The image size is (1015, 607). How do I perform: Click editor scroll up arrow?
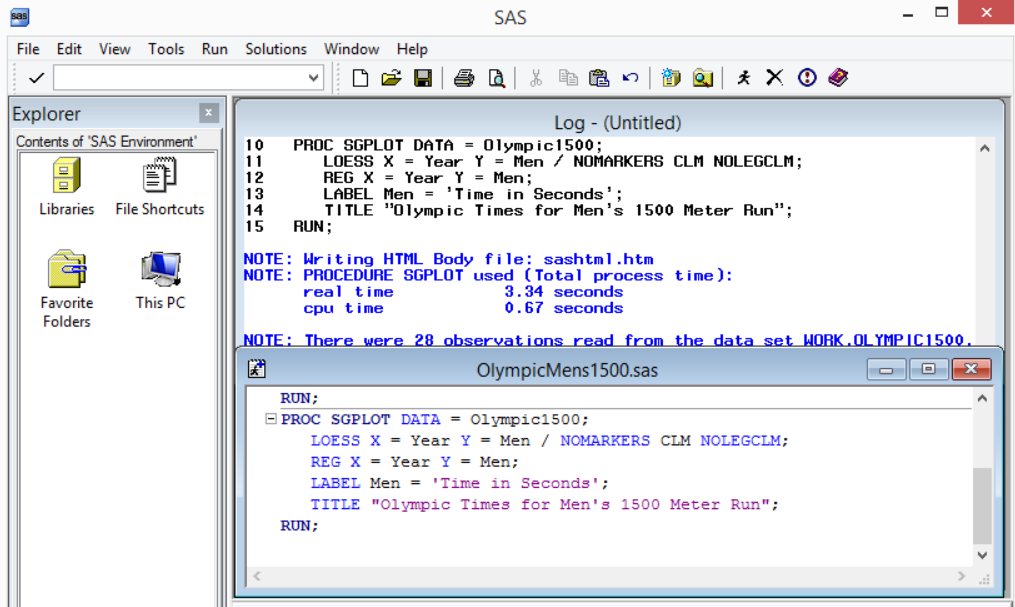click(982, 398)
